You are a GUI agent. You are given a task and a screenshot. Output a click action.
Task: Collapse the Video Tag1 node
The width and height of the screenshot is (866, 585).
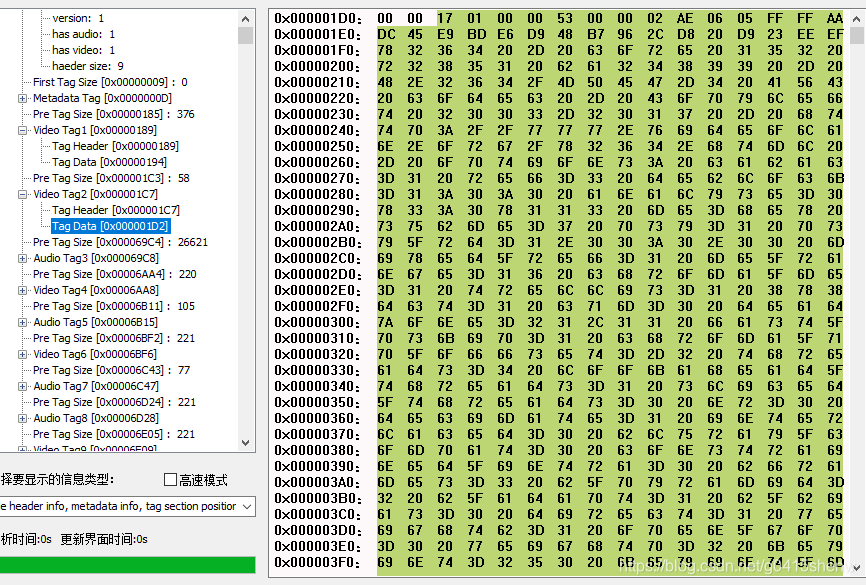22,130
